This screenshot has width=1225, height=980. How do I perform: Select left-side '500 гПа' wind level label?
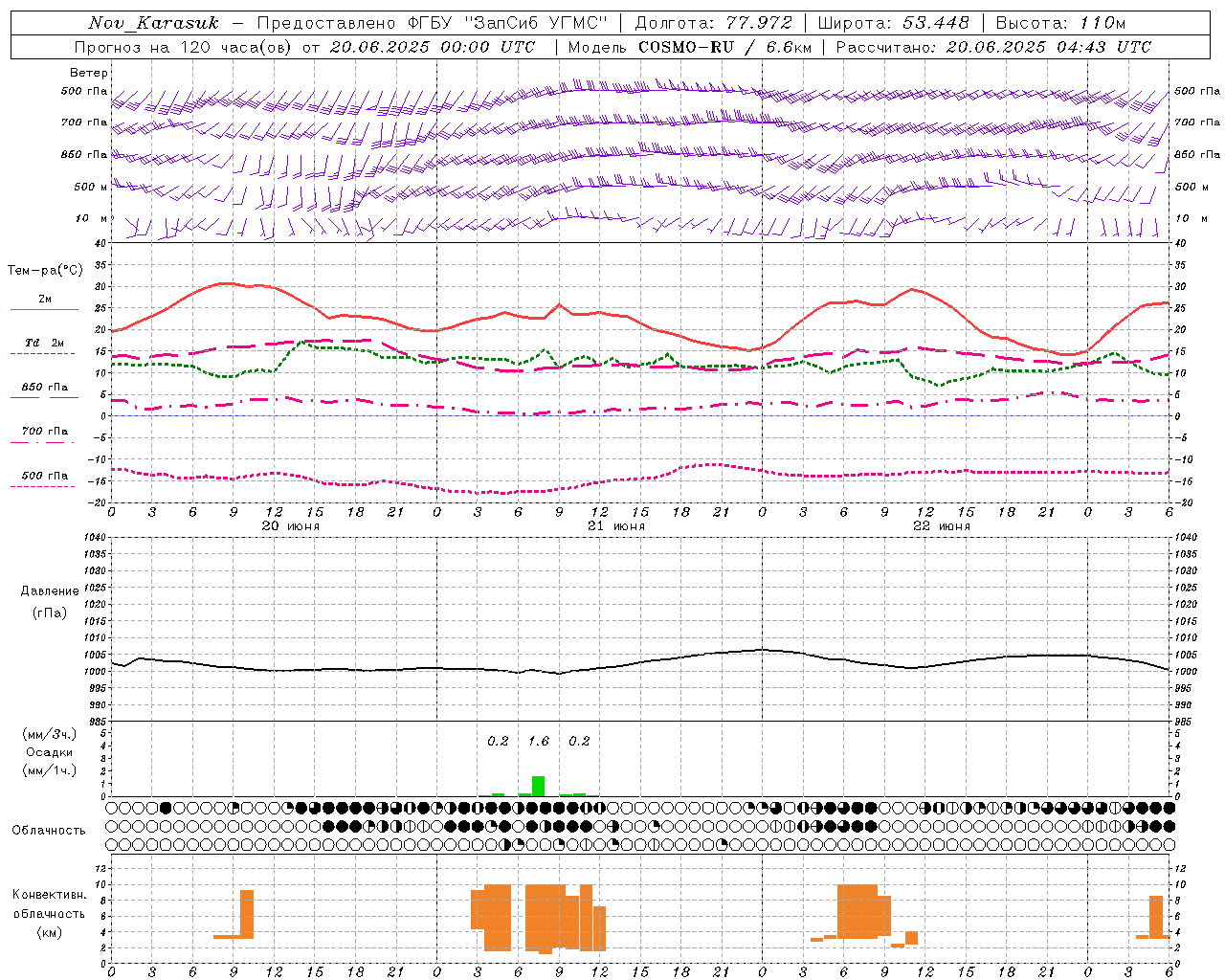(84, 91)
